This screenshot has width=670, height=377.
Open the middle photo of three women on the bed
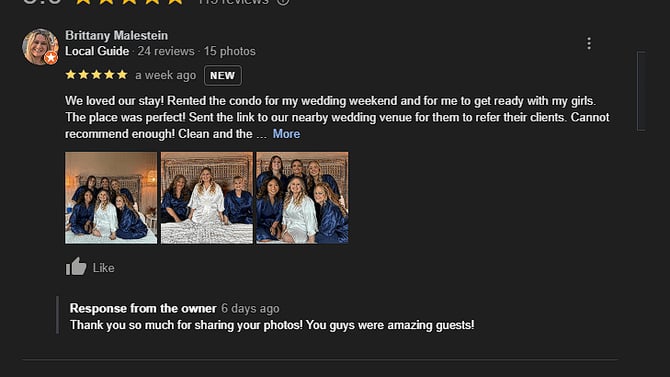click(207, 198)
